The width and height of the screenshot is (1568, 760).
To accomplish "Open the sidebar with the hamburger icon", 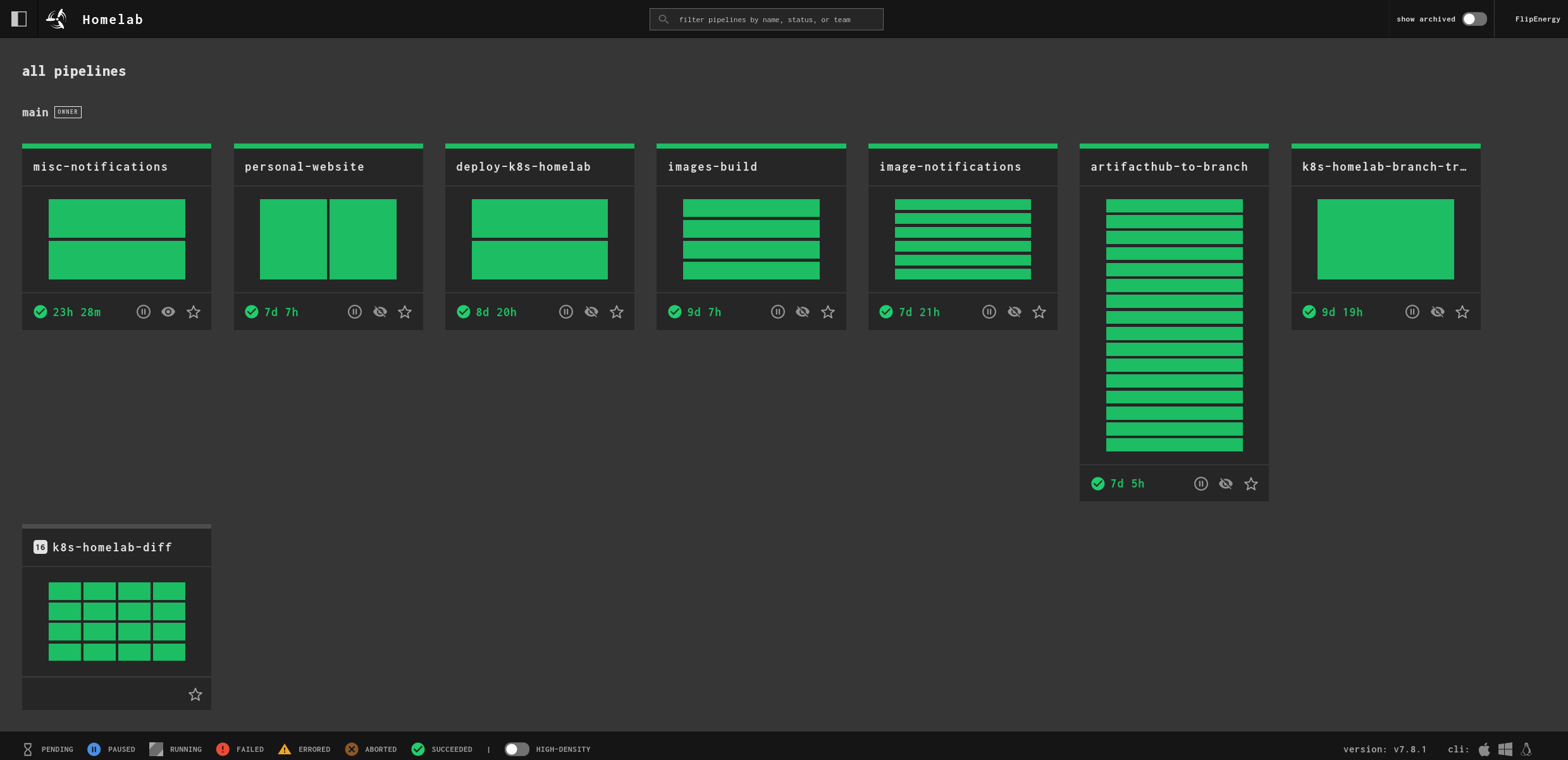I will (19, 19).
